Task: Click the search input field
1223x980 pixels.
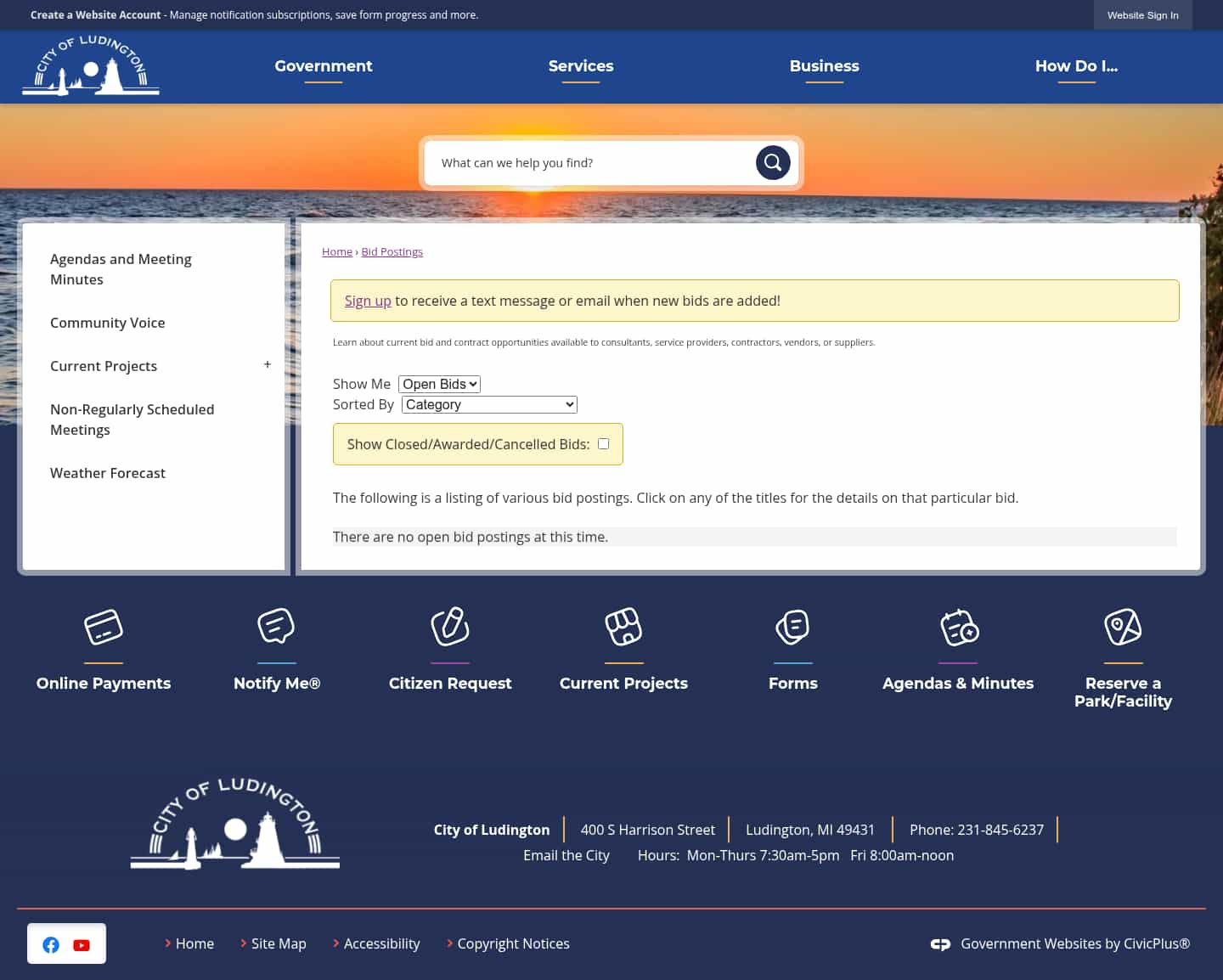Action: (591, 163)
